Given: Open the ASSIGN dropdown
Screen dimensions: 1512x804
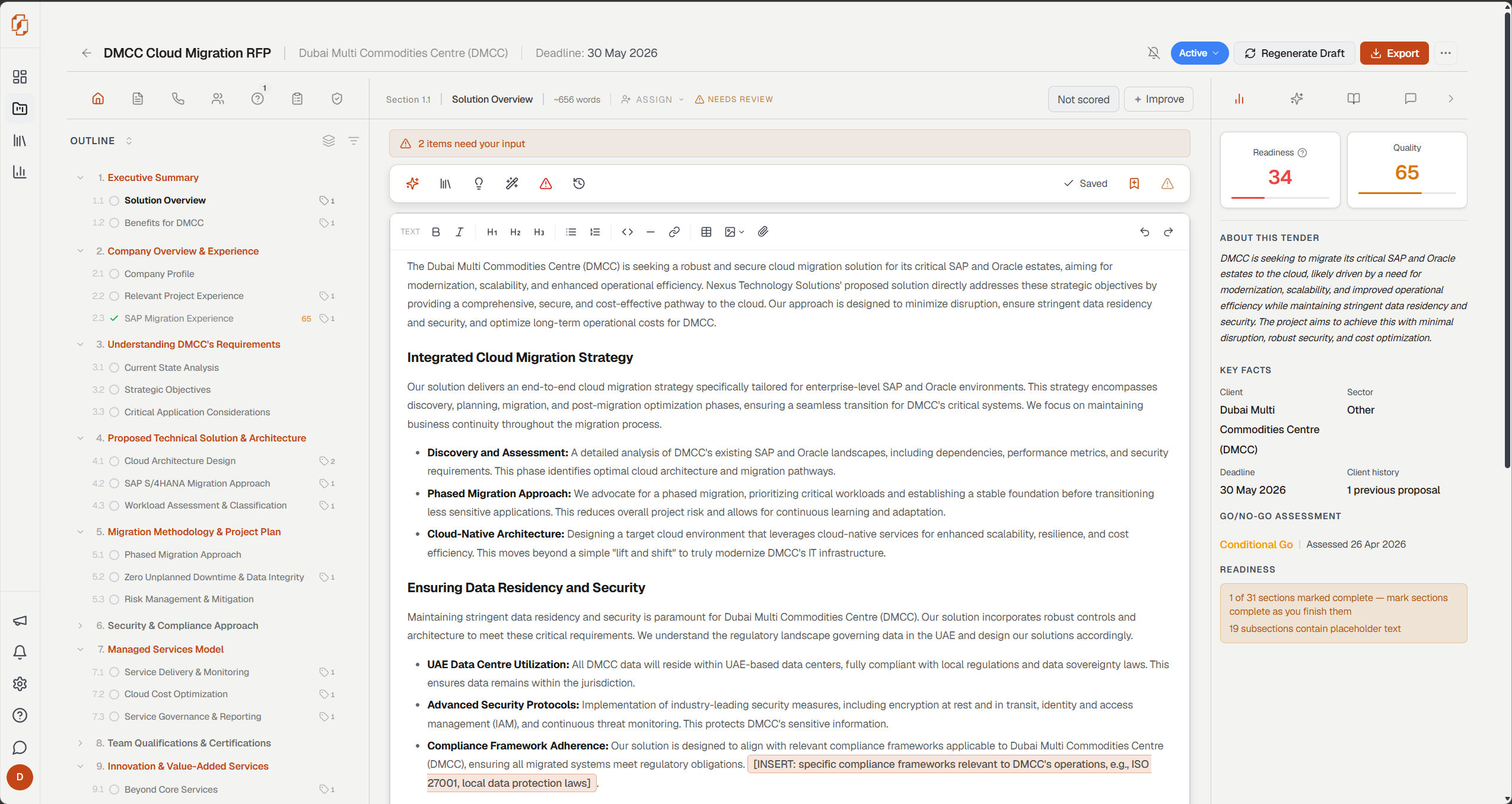Looking at the screenshot, I should click(652, 100).
